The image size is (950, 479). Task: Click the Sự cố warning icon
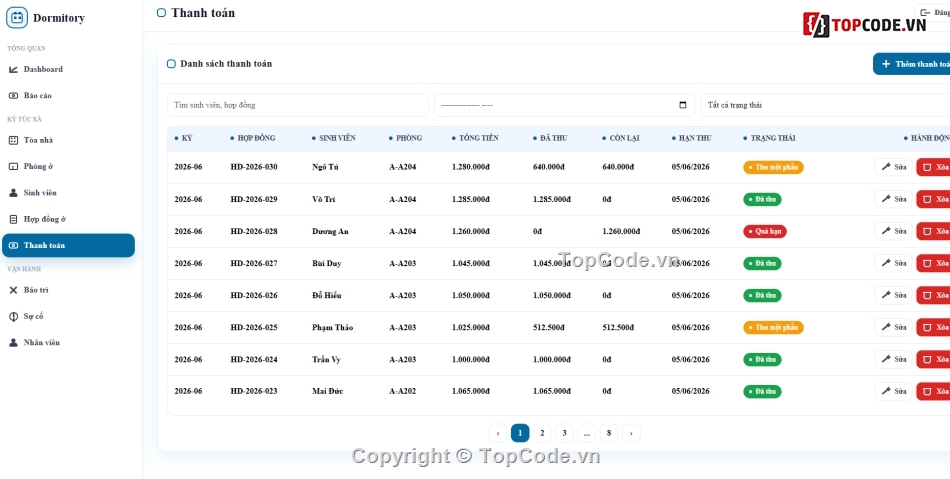pyautogui.click(x=13, y=316)
